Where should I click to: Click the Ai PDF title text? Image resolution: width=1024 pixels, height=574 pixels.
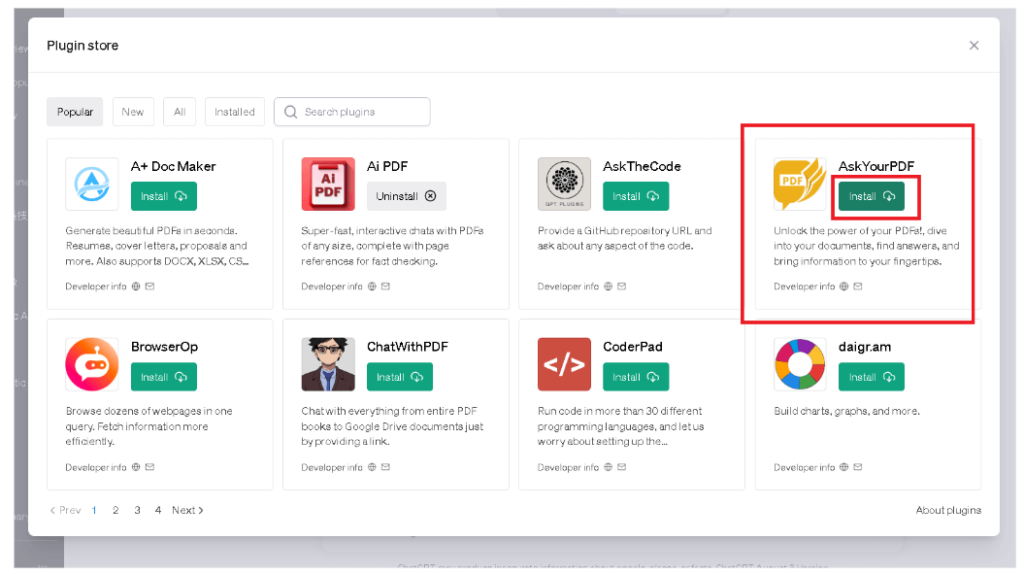point(387,167)
